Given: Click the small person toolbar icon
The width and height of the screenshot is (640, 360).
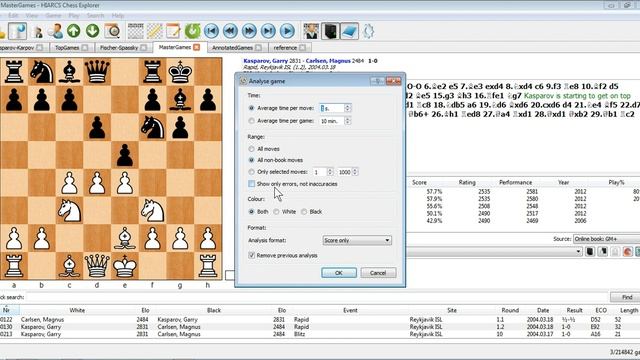Looking at the screenshot, I should pyautogui.click(x=39, y=32).
